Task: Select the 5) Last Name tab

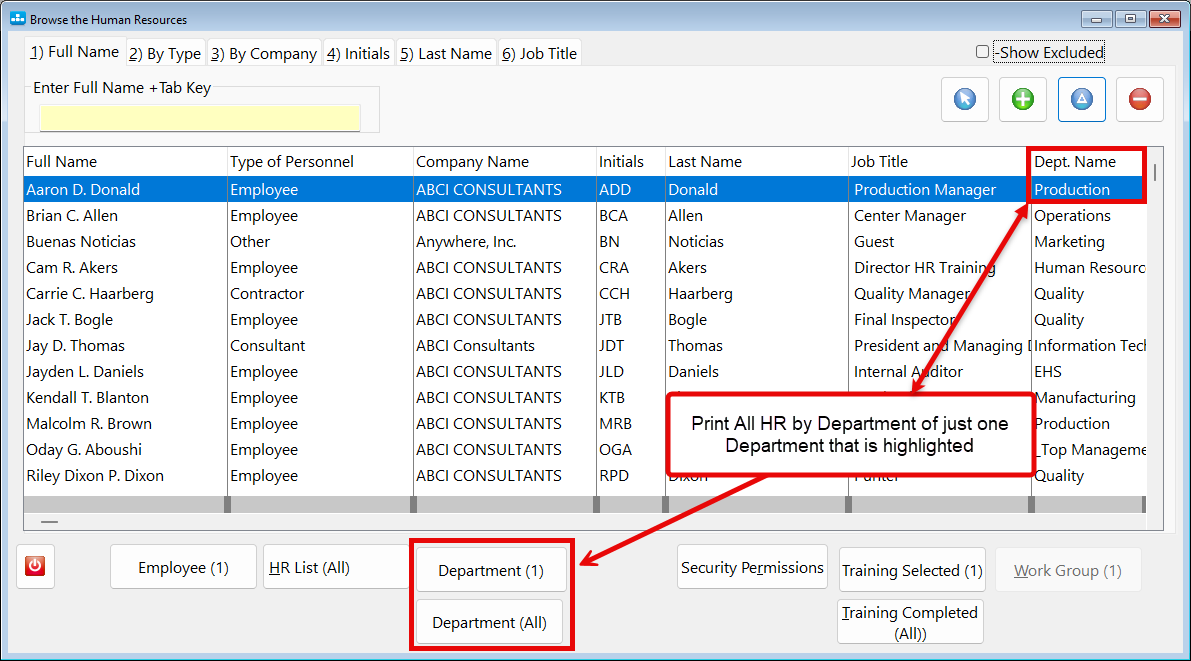Action: click(446, 53)
